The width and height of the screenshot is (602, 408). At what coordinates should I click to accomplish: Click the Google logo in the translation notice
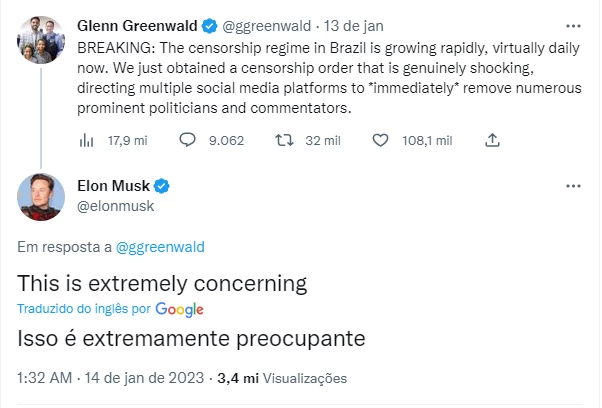180,310
